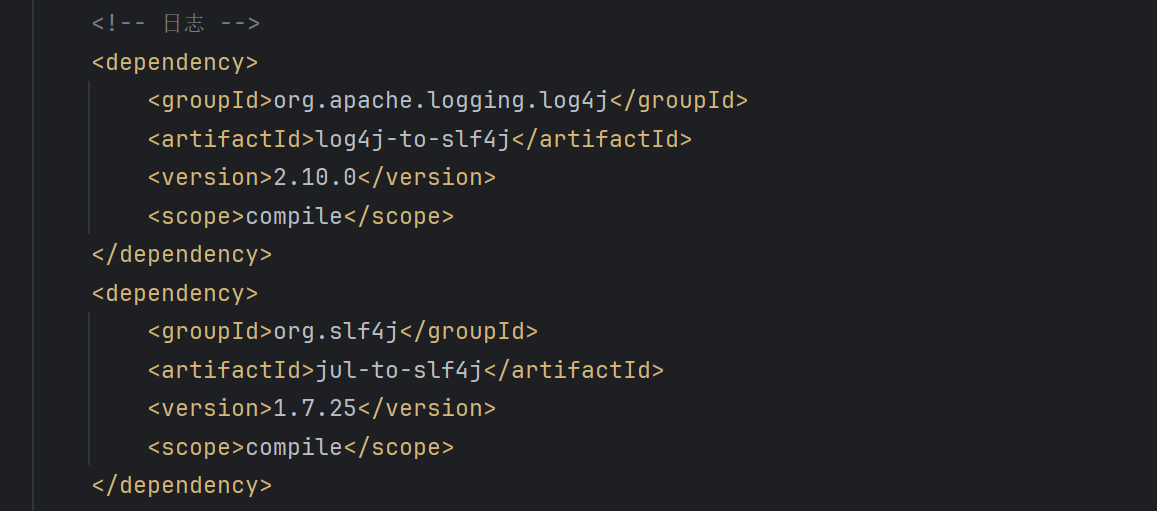Click the log4j-to-slf4j artifactId value
This screenshot has height=511, width=1157.
tap(413, 139)
